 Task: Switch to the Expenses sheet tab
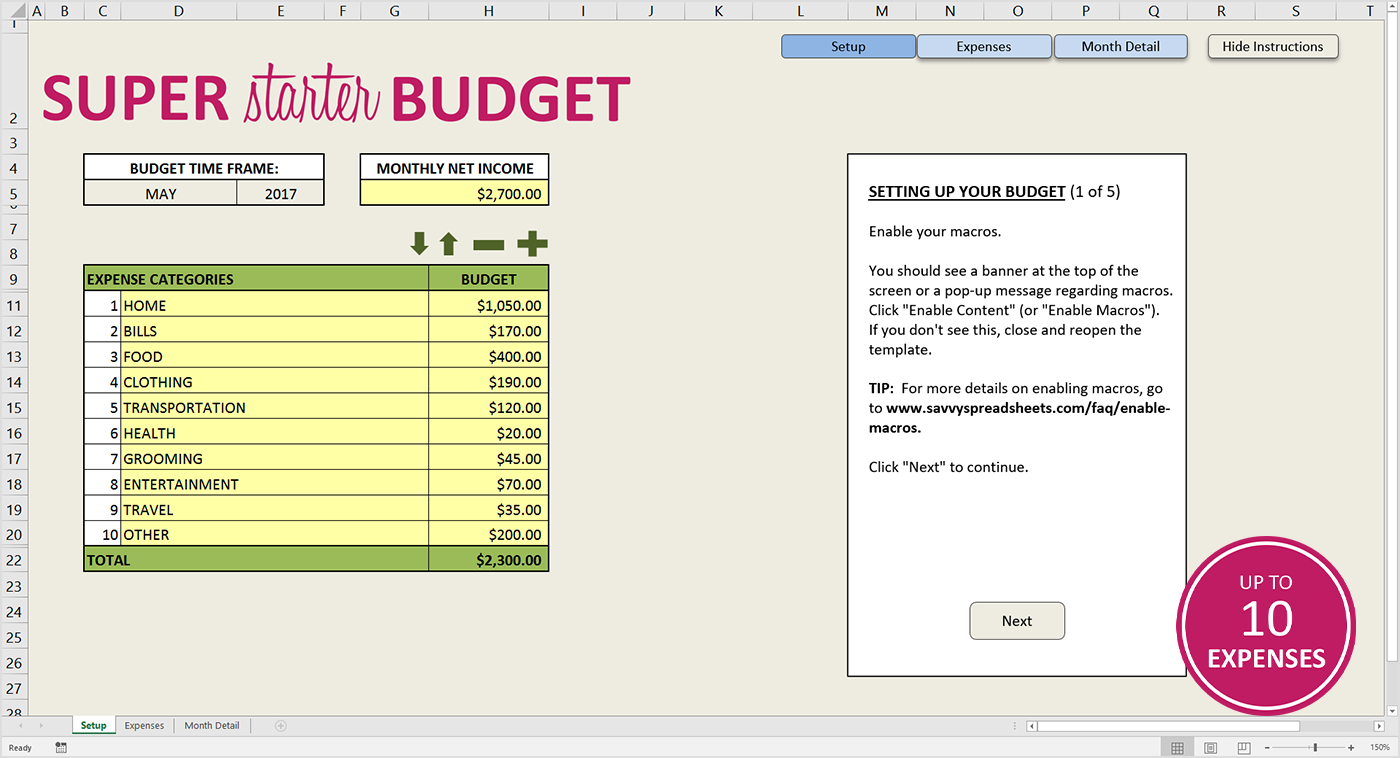(144, 725)
